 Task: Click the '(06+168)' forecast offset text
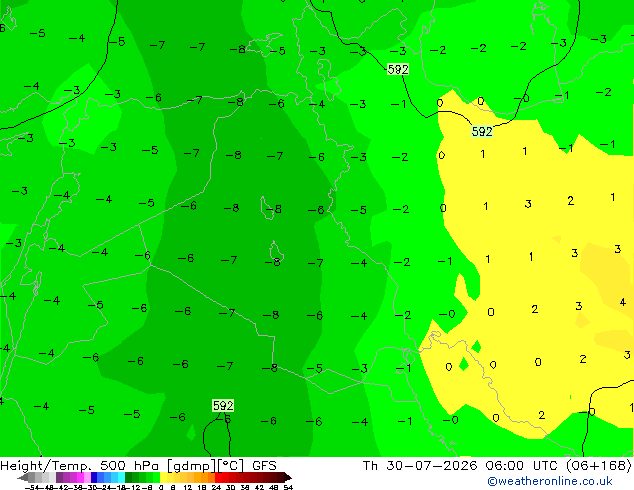[599, 466]
